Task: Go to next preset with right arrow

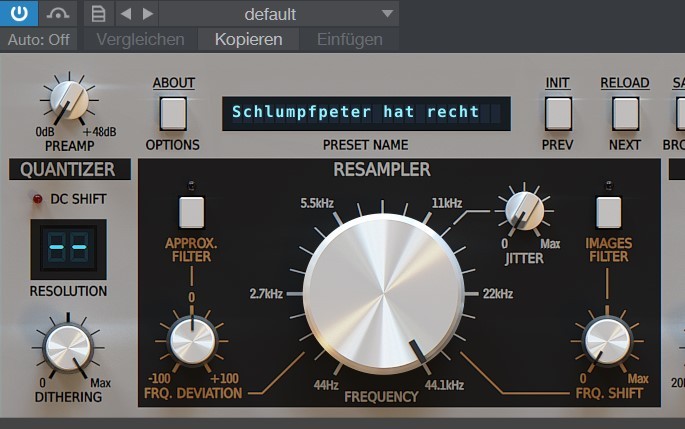Action: [x=148, y=14]
